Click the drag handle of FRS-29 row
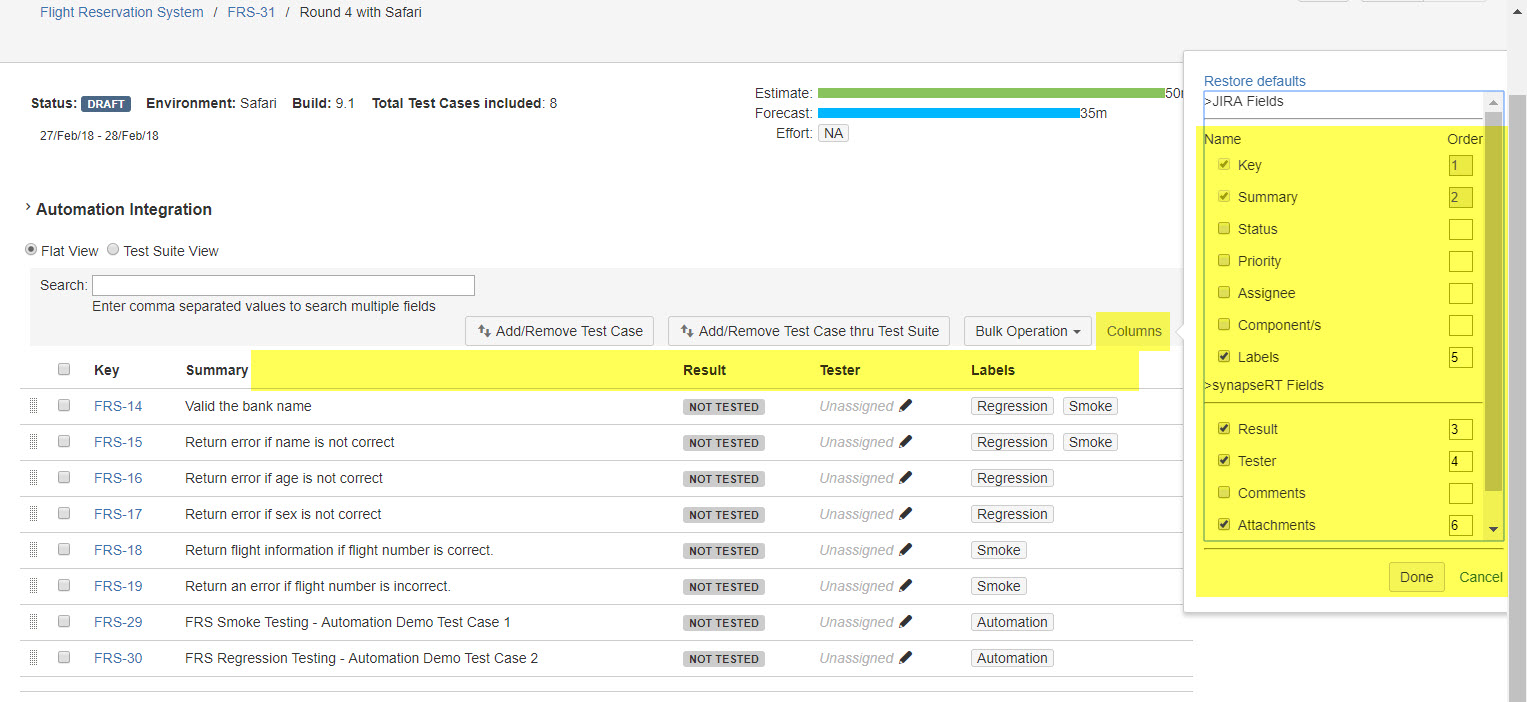 click(33, 622)
